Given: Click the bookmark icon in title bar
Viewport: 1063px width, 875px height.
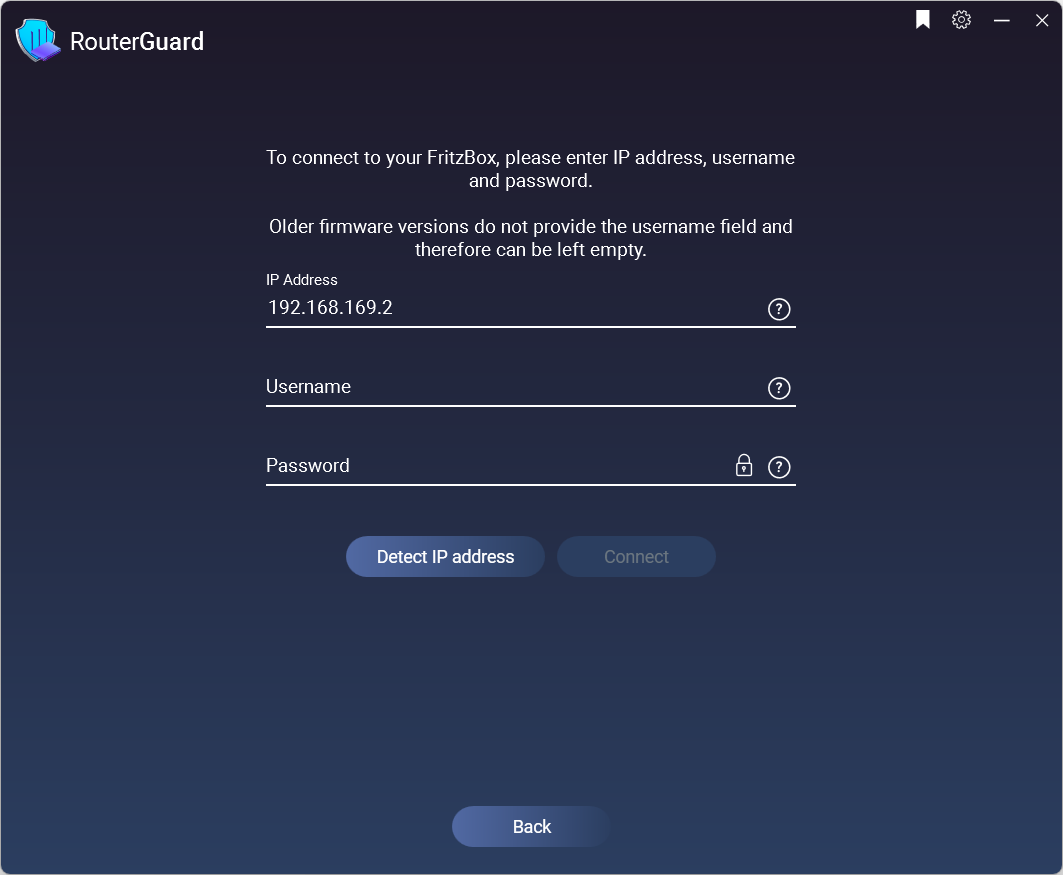Looking at the screenshot, I should [923, 20].
